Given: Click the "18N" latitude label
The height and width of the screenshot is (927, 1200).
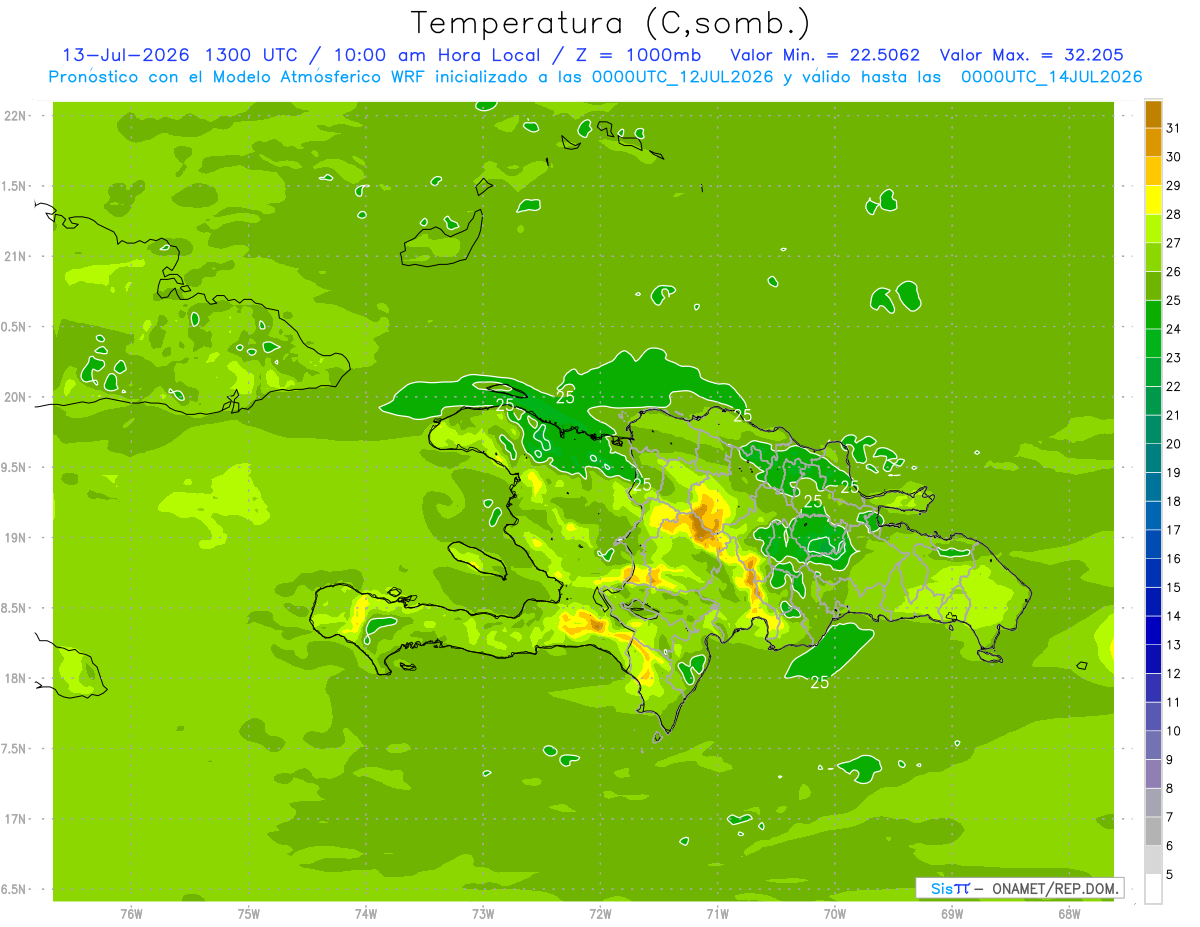Looking at the screenshot, I should point(16,678).
